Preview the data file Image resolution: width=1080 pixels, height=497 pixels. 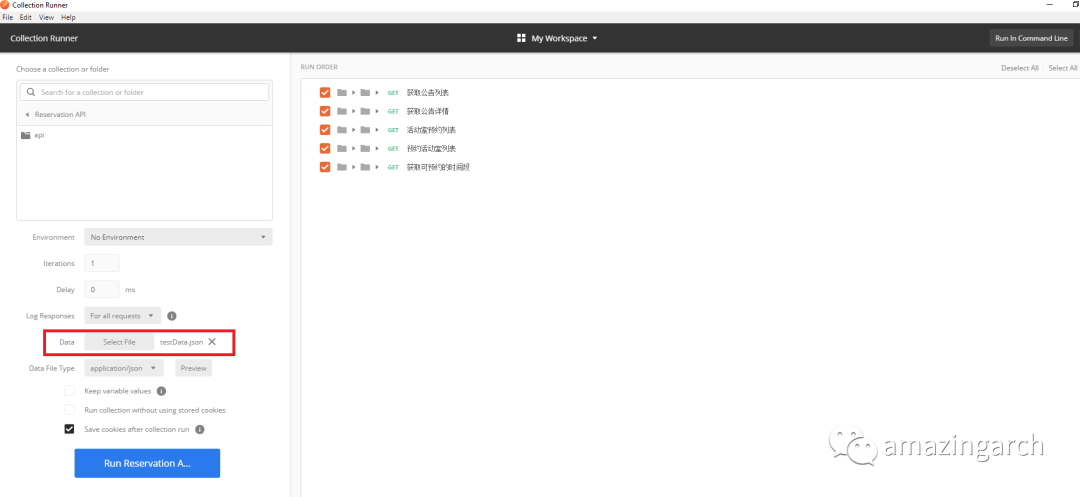[194, 368]
